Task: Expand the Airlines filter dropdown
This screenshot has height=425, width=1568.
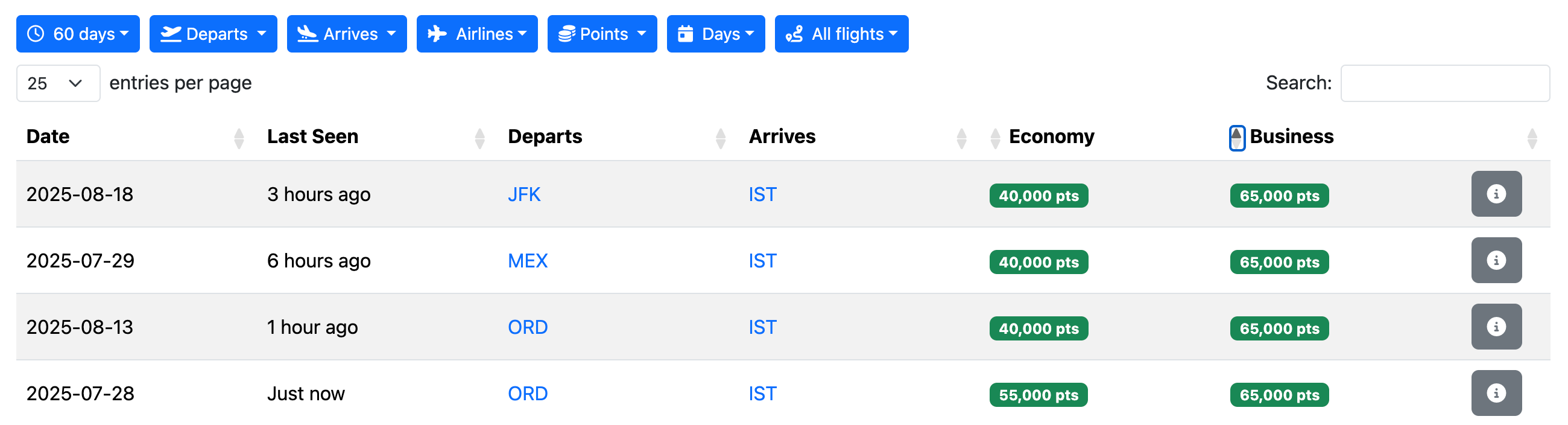Action: (x=476, y=33)
